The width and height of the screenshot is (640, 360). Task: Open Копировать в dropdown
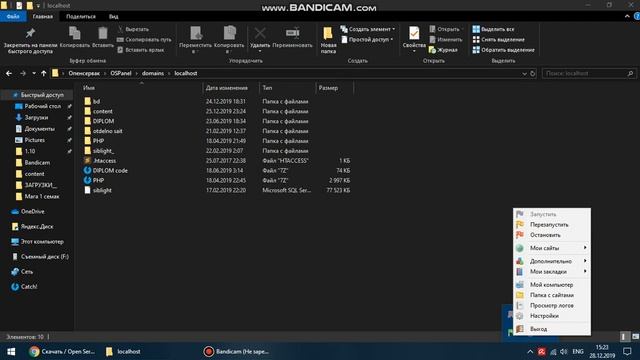point(229,40)
